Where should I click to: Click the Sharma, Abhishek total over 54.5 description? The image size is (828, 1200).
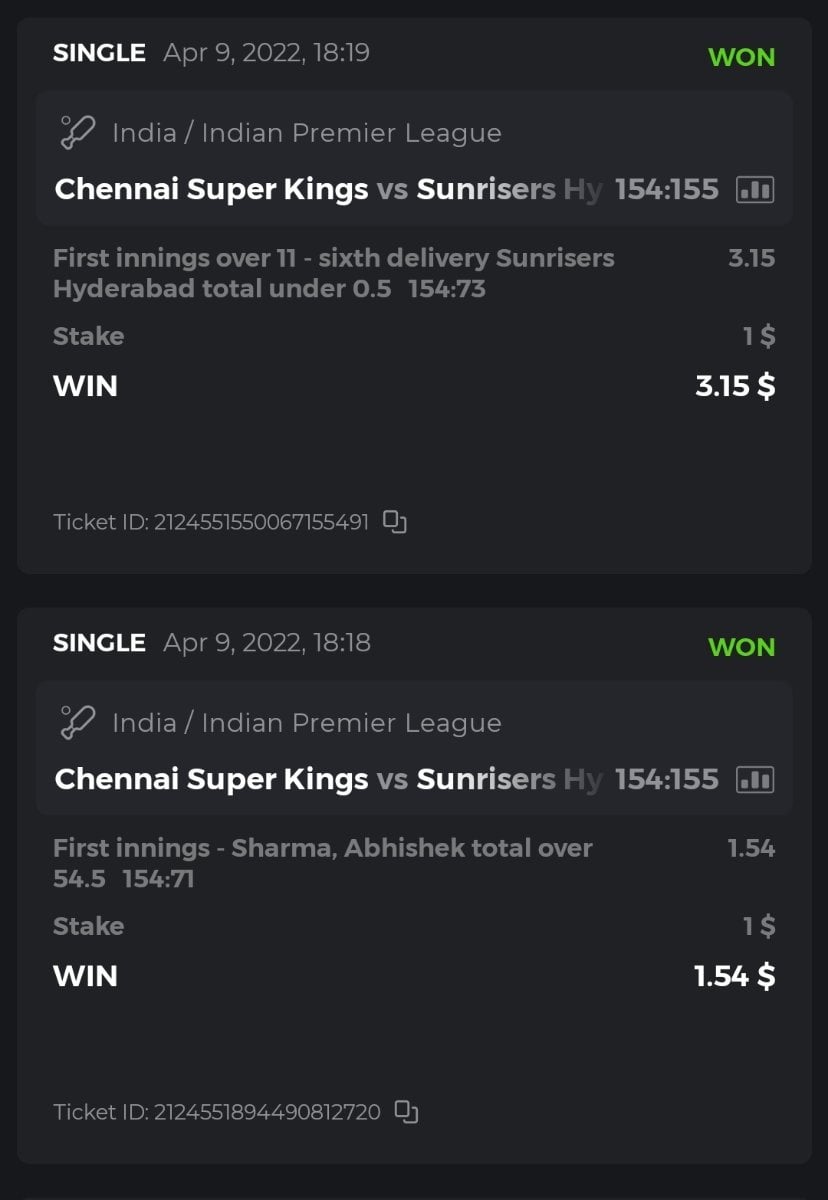322,863
